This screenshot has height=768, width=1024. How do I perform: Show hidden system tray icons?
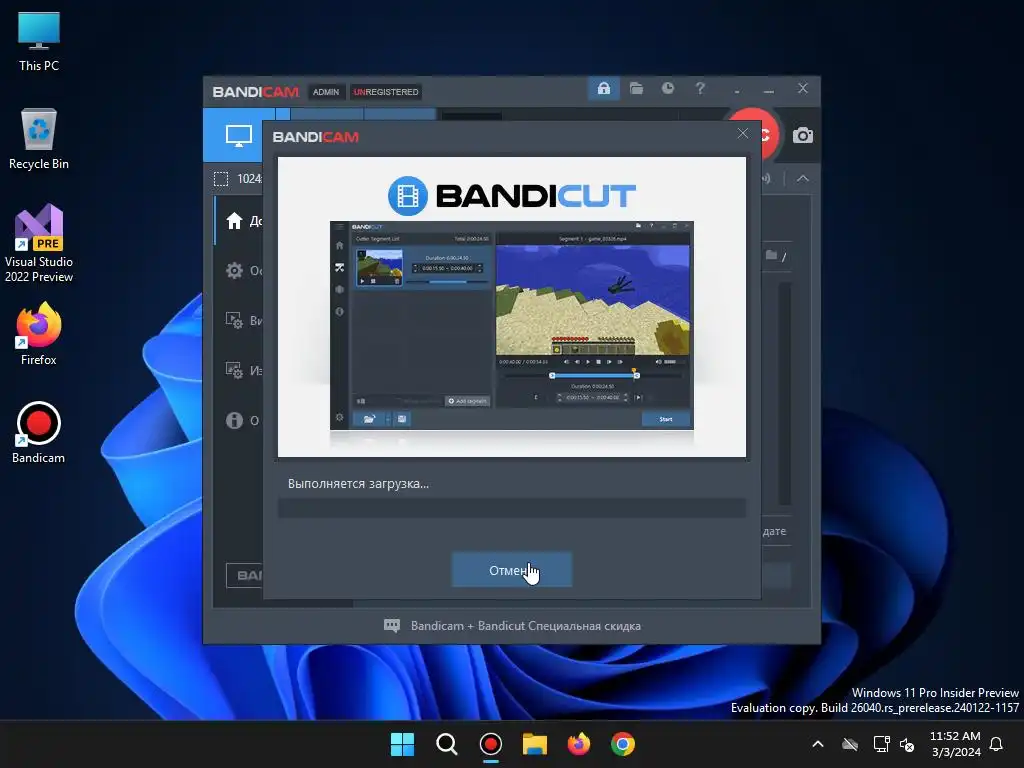click(818, 744)
